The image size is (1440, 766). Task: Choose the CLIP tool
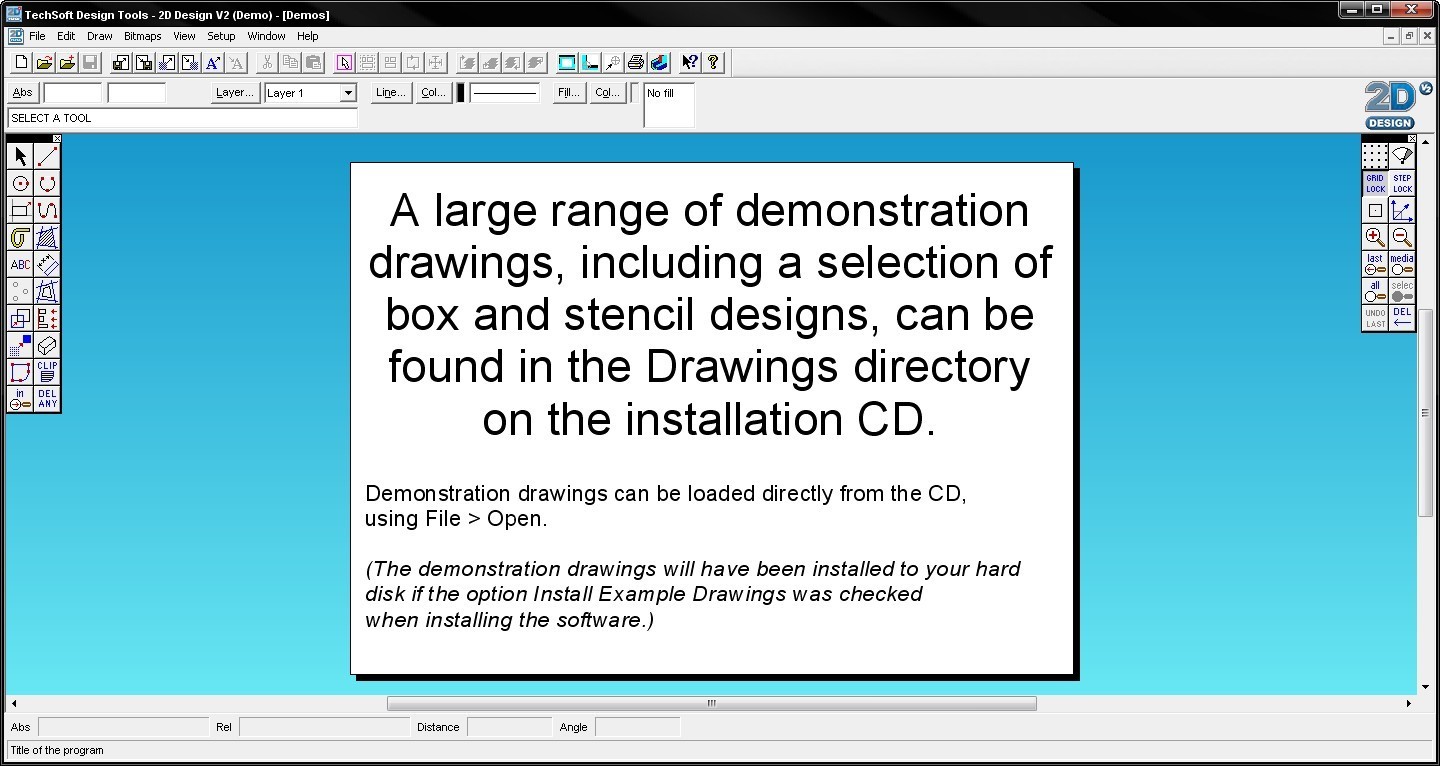coord(46,372)
